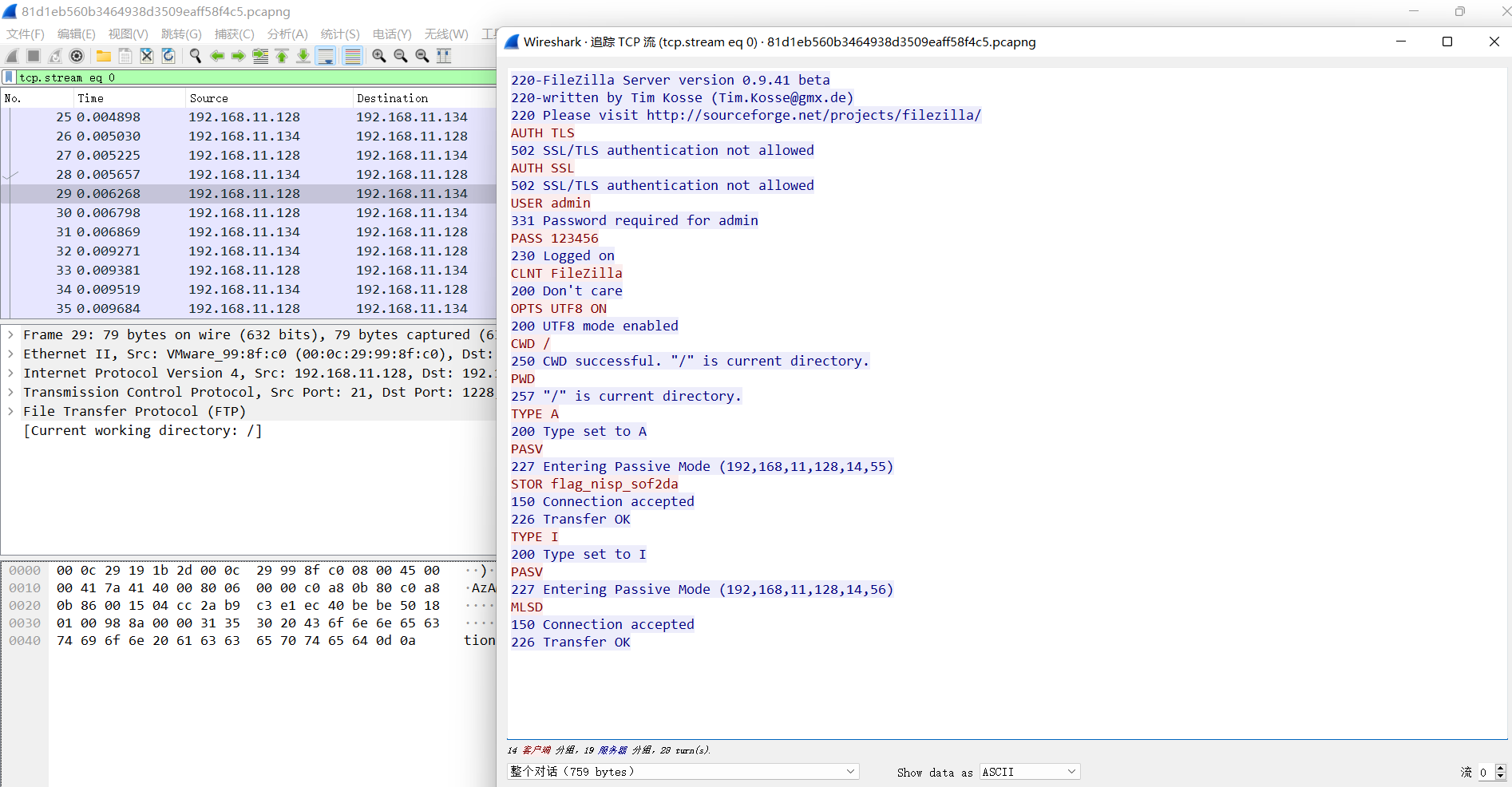The height and width of the screenshot is (787, 1512).
Task: Click the find packet magnifier icon
Action: click(196, 56)
